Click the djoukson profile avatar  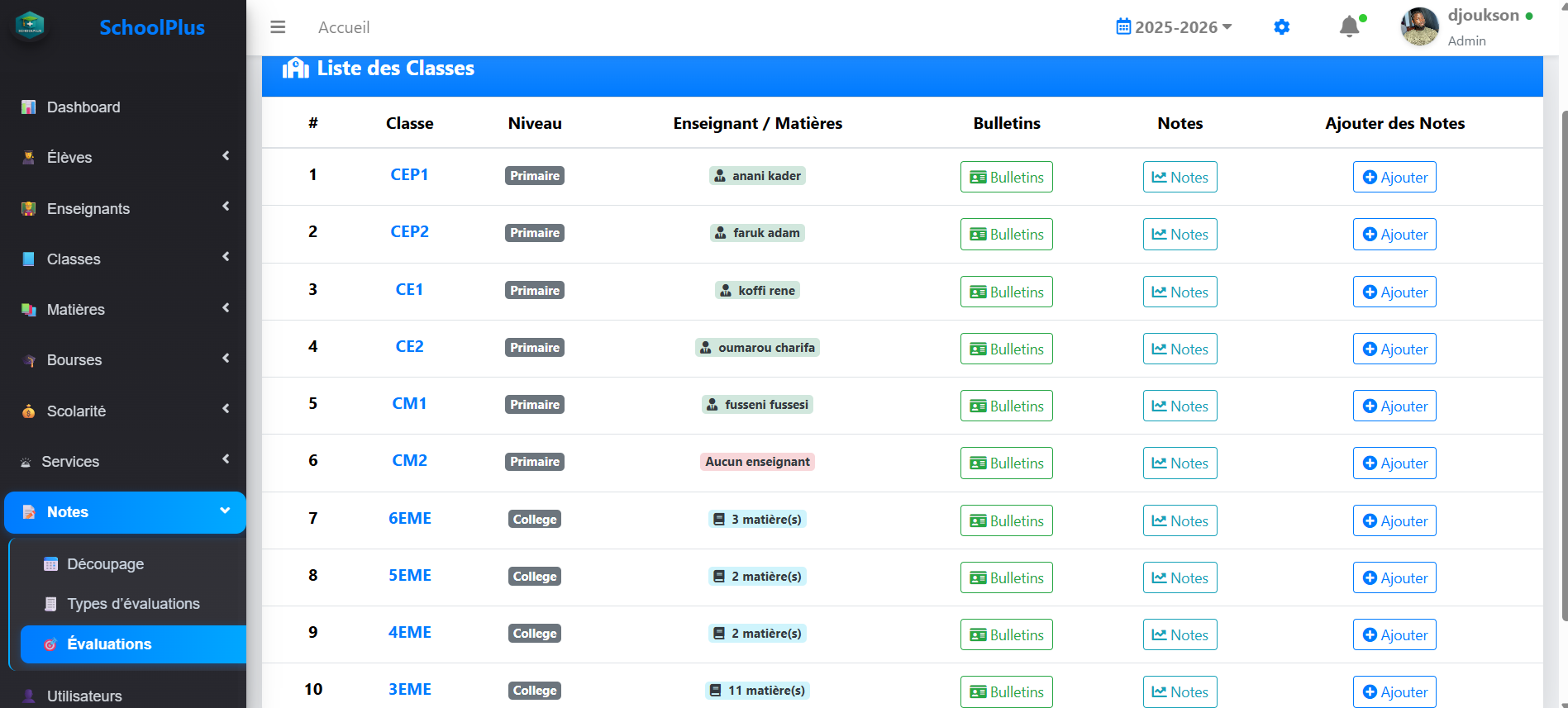point(1419,26)
